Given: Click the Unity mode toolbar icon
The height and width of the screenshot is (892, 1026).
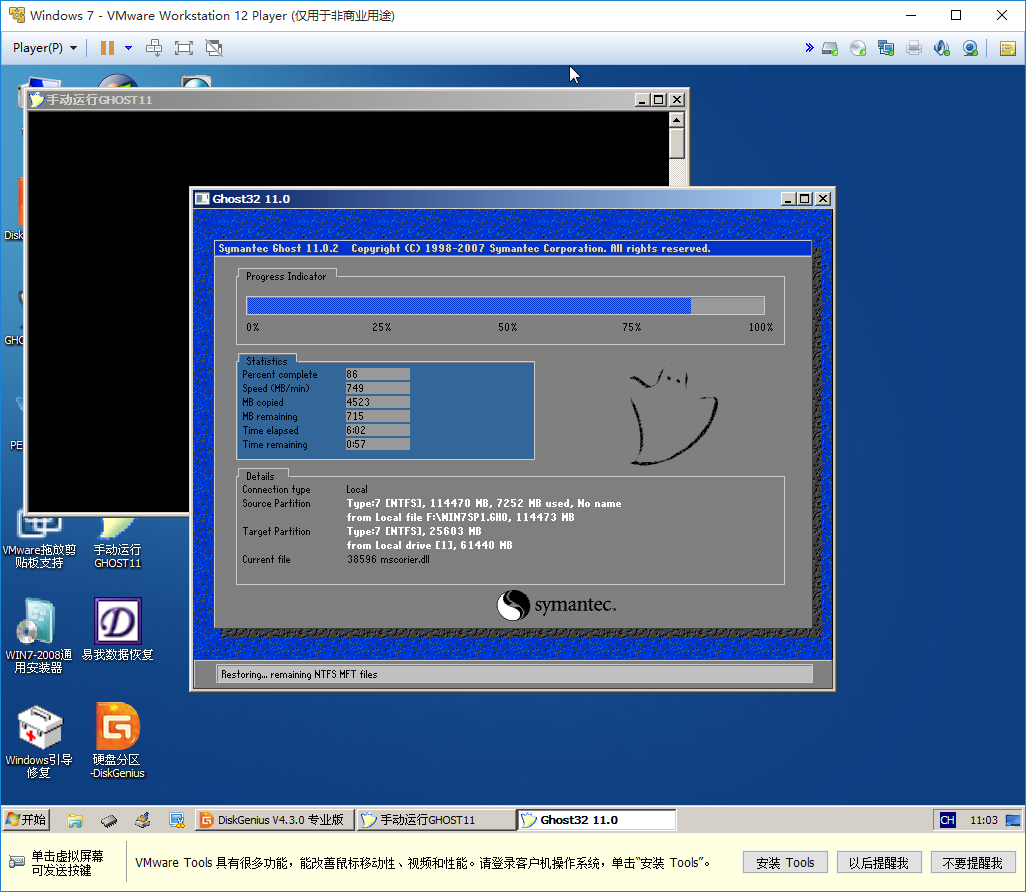Looking at the screenshot, I should [x=214, y=48].
